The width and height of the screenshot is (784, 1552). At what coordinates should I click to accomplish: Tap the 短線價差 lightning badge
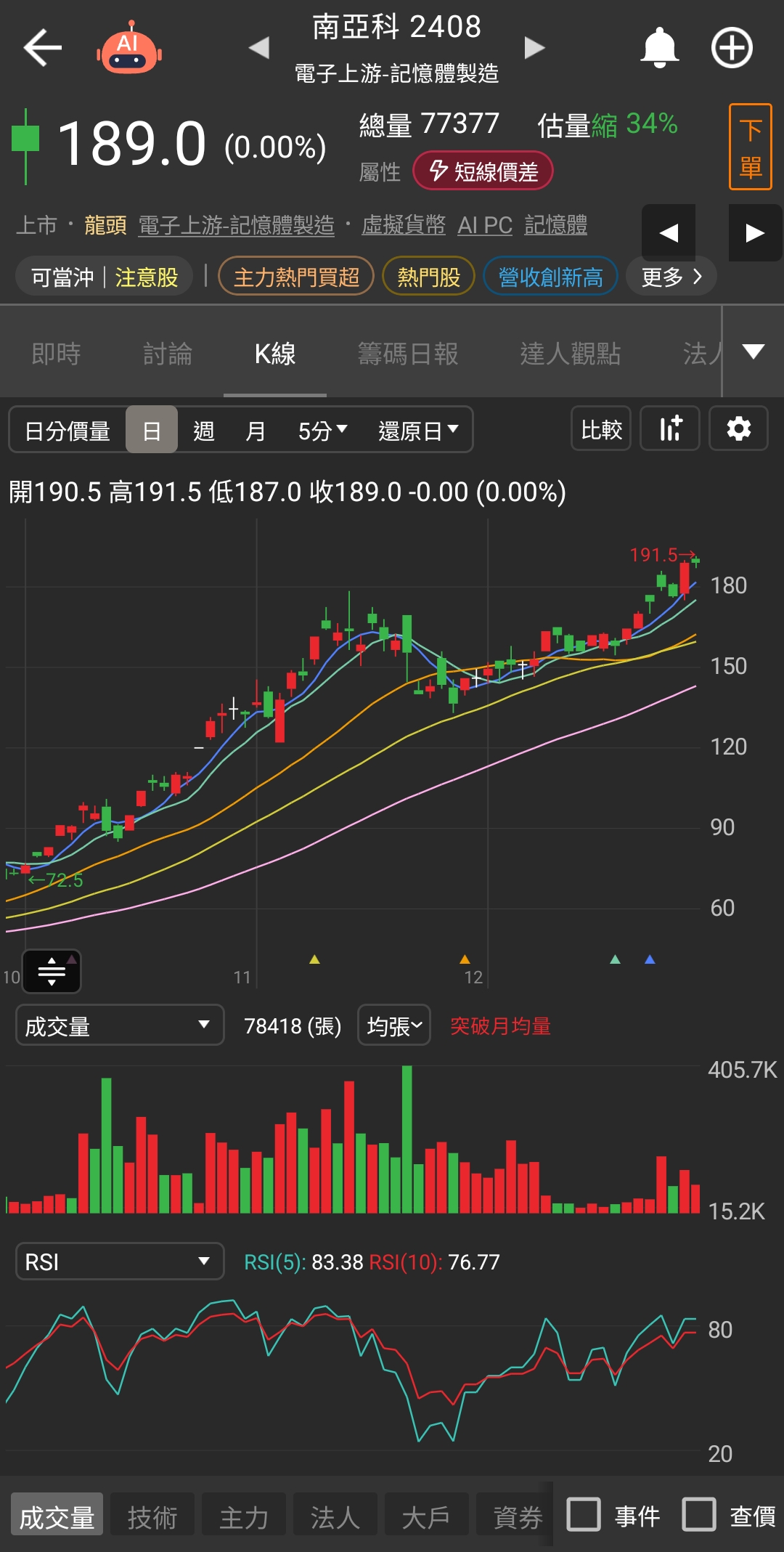pyautogui.click(x=483, y=171)
